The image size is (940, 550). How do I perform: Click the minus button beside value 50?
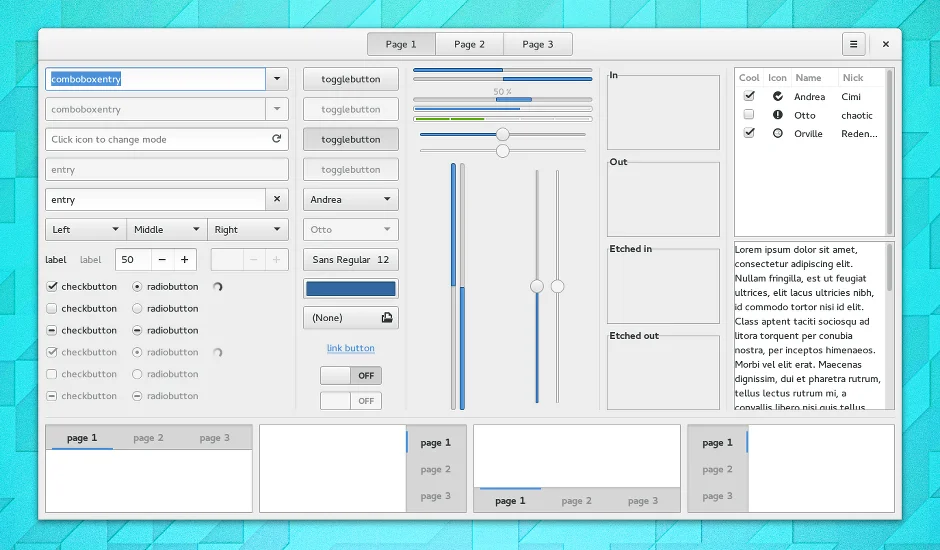[162, 260]
